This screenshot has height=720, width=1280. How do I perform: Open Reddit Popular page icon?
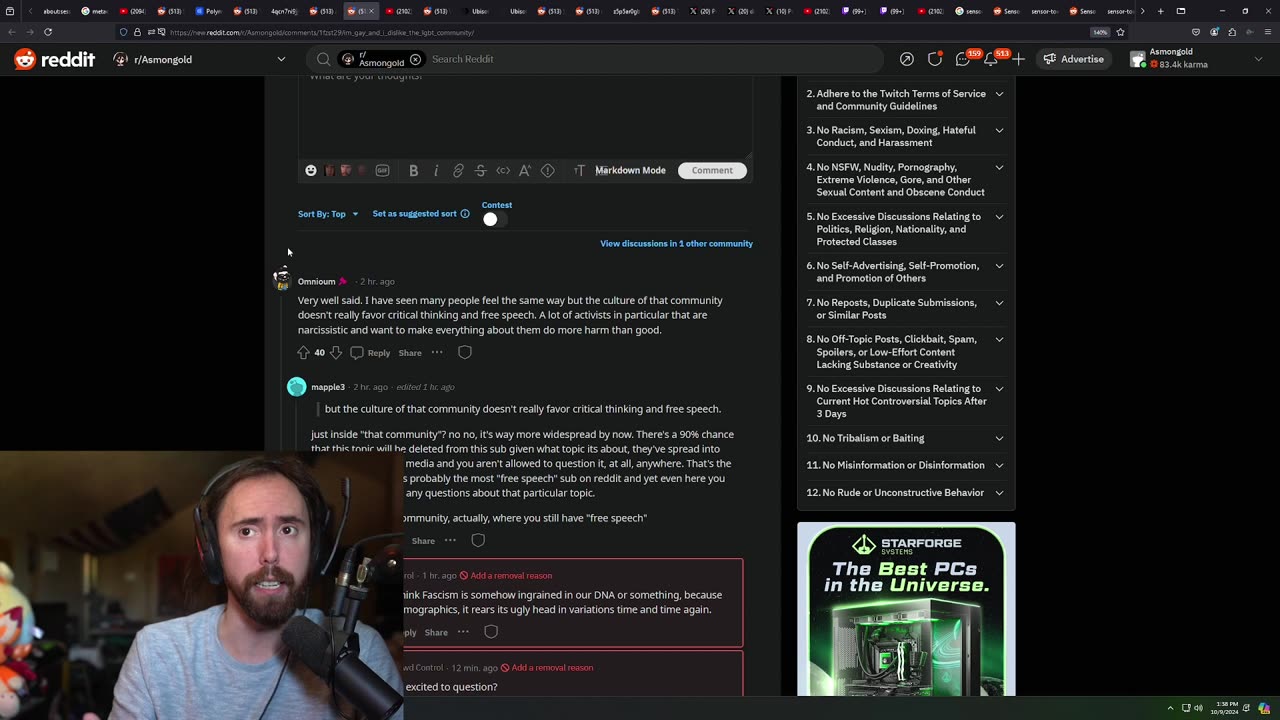(906, 59)
